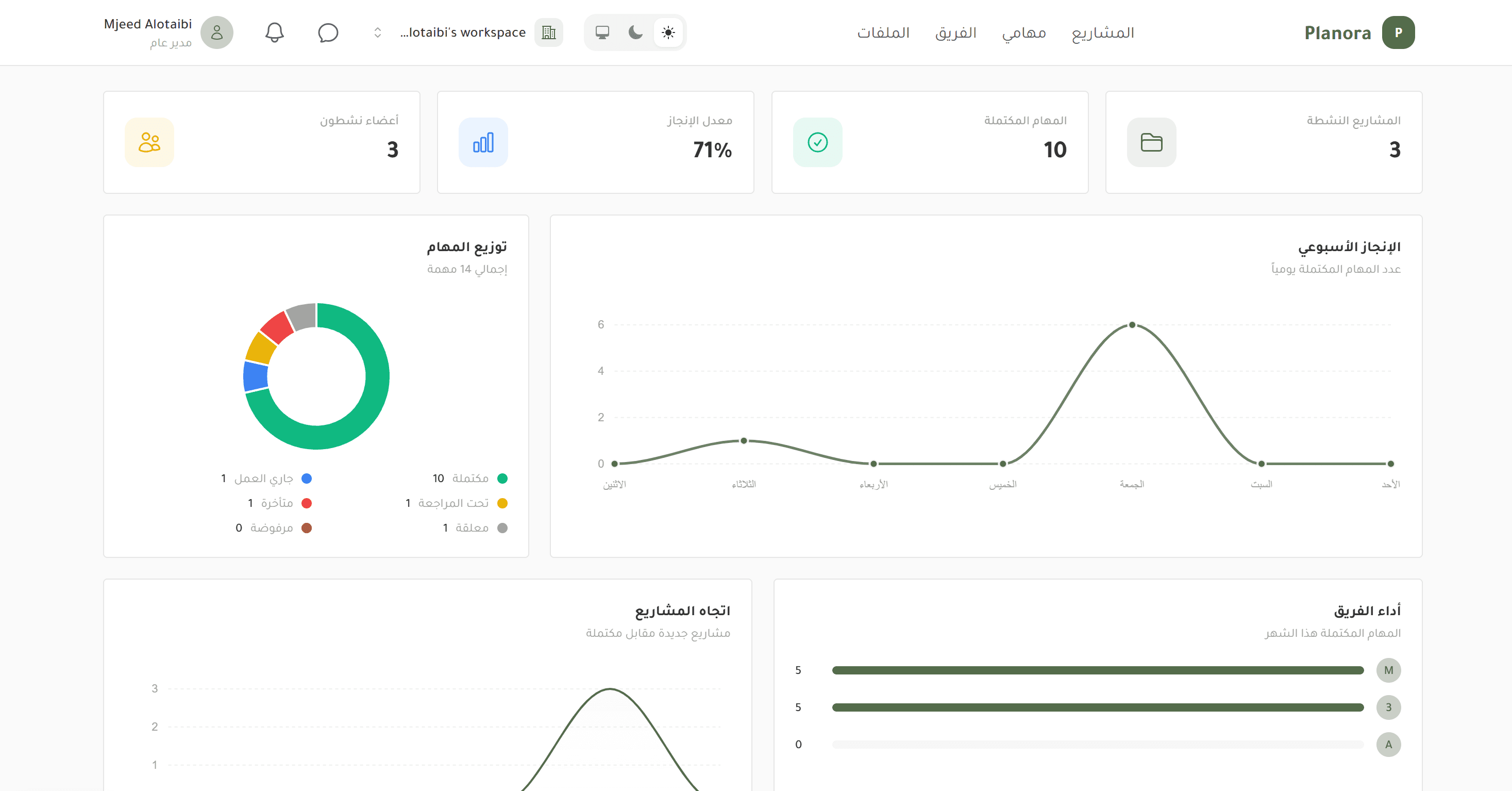1512x791 pixels.
Task: Click the Planora brand name link
Action: click(1338, 33)
